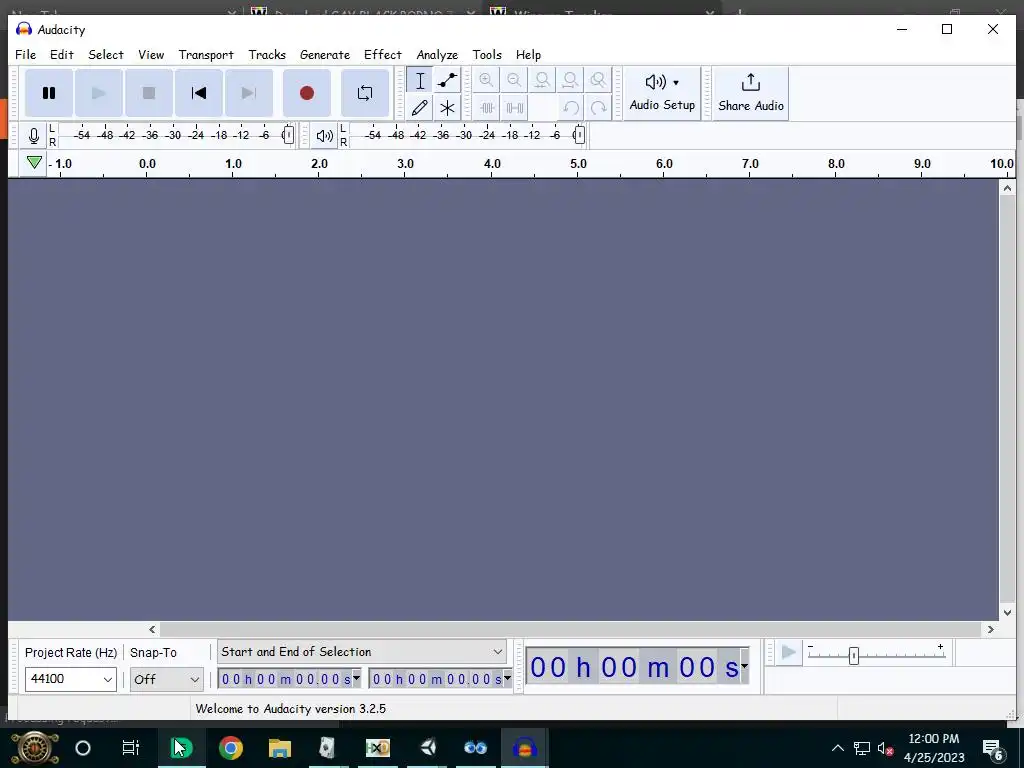The height and width of the screenshot is (768, 1024).
Task: Click the Task View taskbar icon
Action: coord(131,748)
